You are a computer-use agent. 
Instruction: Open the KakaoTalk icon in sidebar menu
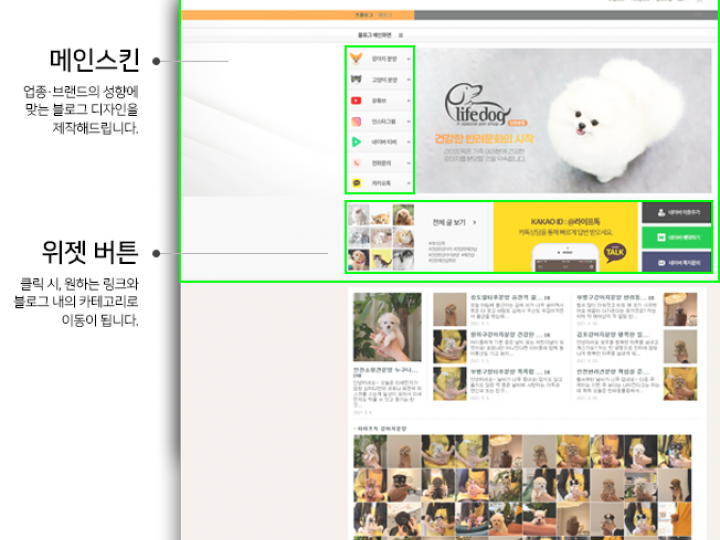356,184
